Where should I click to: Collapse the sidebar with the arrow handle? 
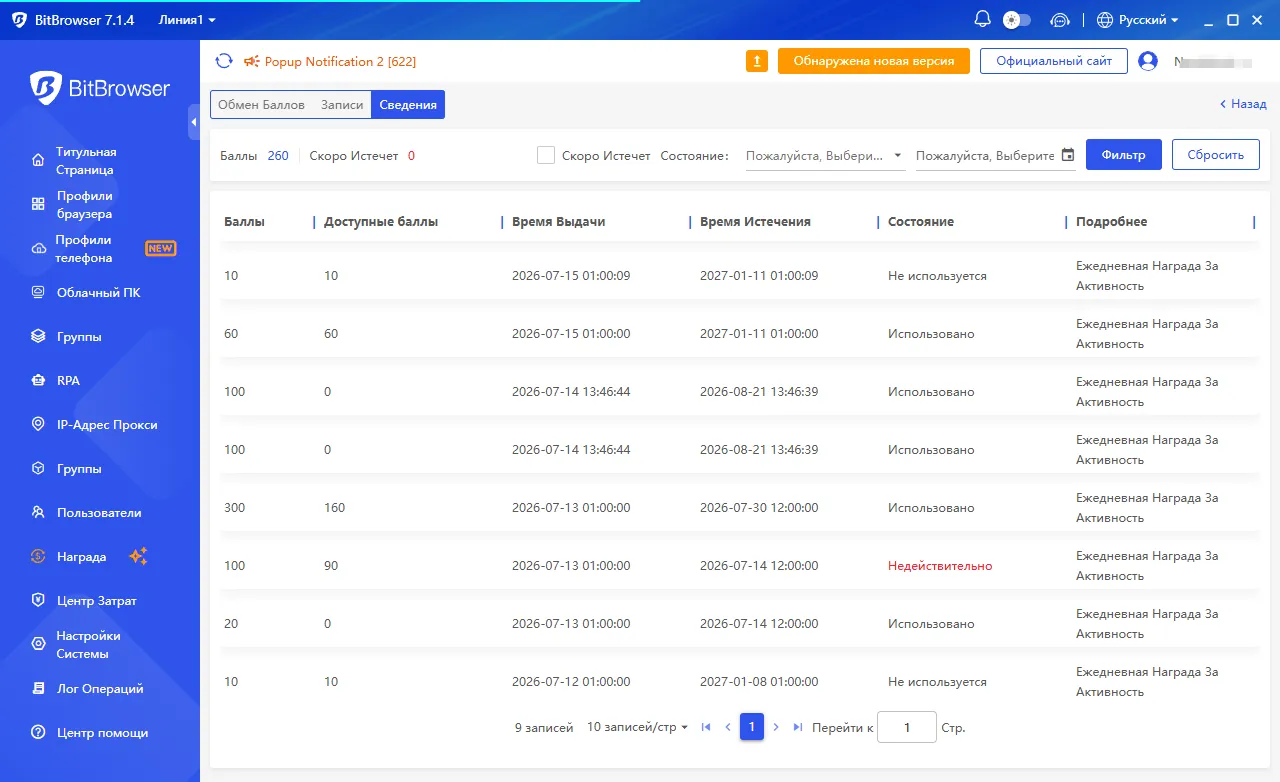click(194, 122)
